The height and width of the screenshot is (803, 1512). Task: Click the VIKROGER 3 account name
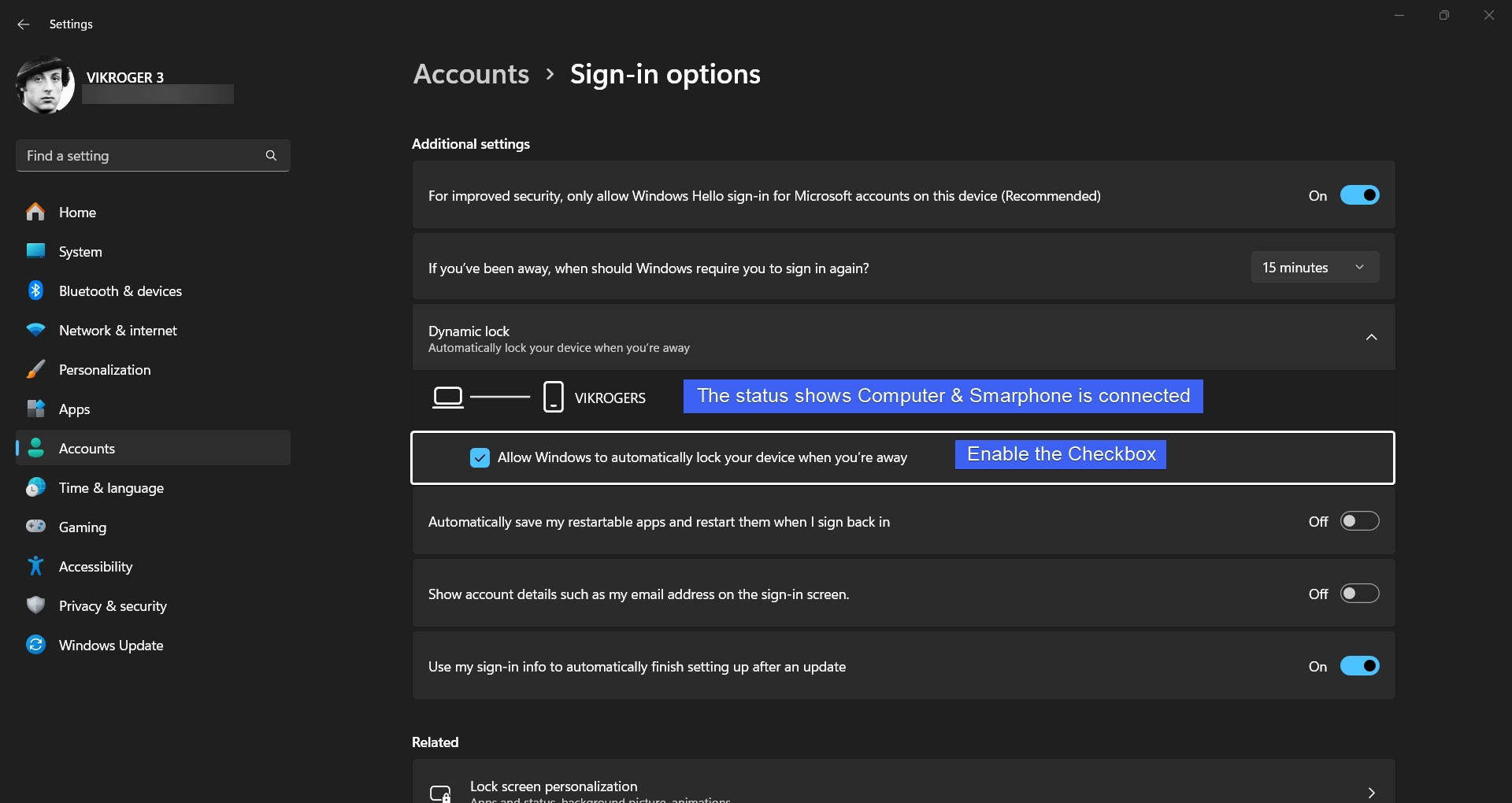(125, 77)
